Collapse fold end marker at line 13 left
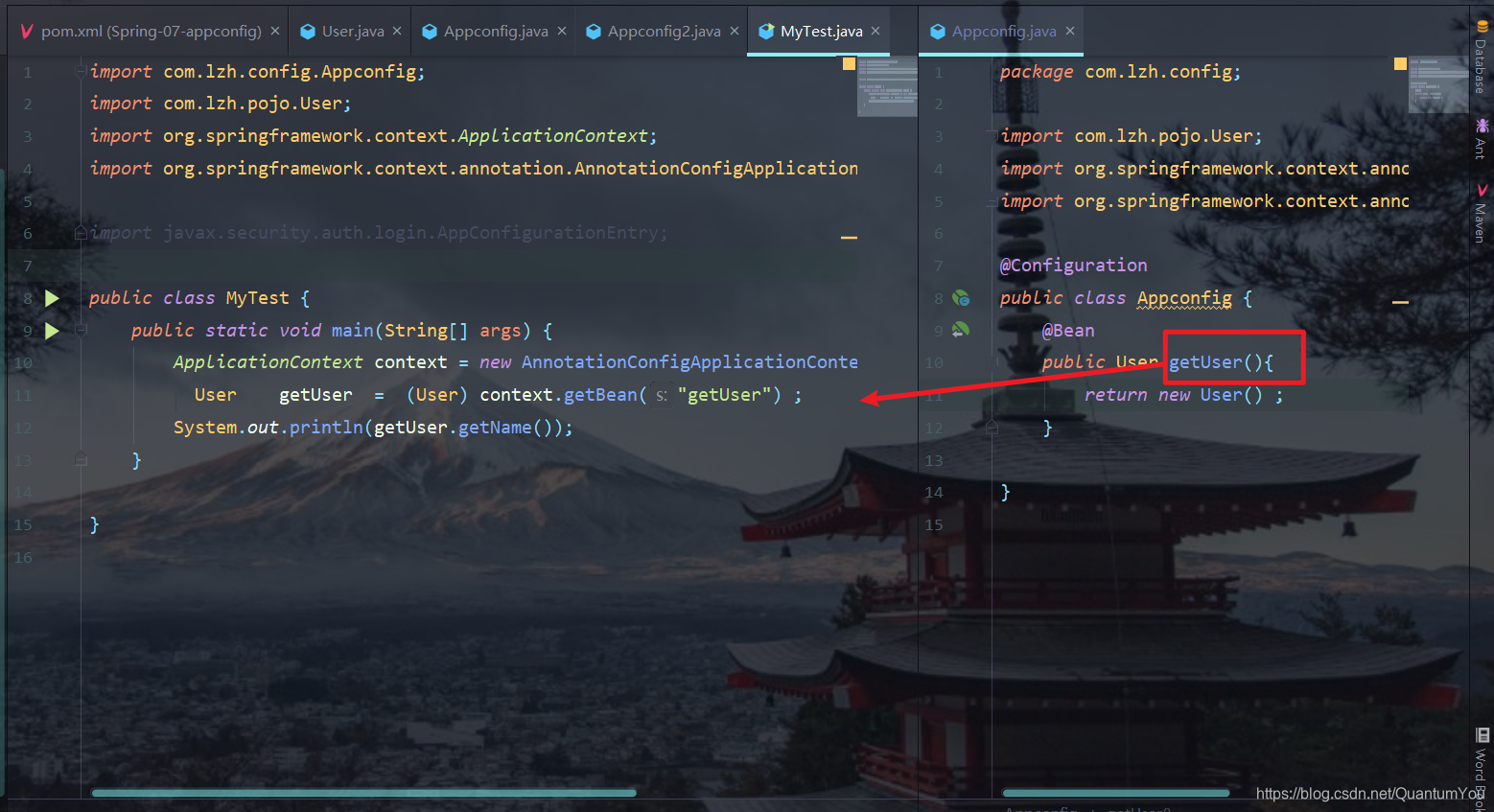Screen dimensions: 1494x812 point(82,460)
